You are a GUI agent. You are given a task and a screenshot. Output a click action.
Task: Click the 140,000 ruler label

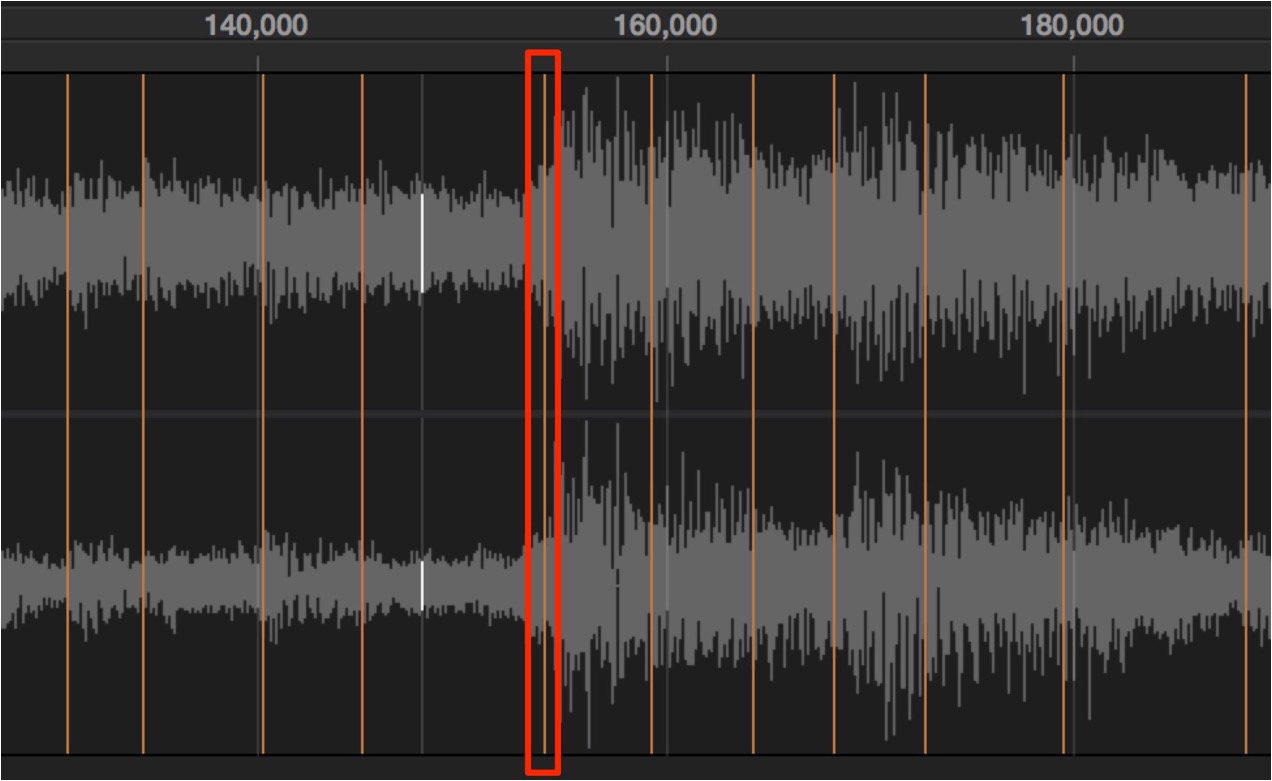256,25
